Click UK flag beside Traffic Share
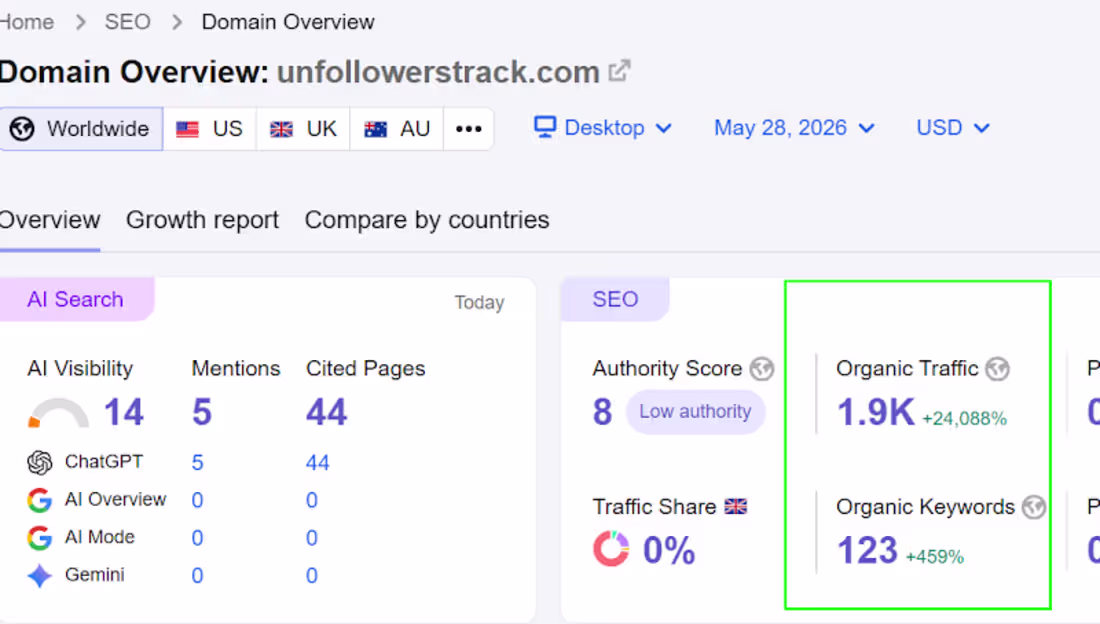This screenshot has height=624, width=1100. click(x=736, y=506)
